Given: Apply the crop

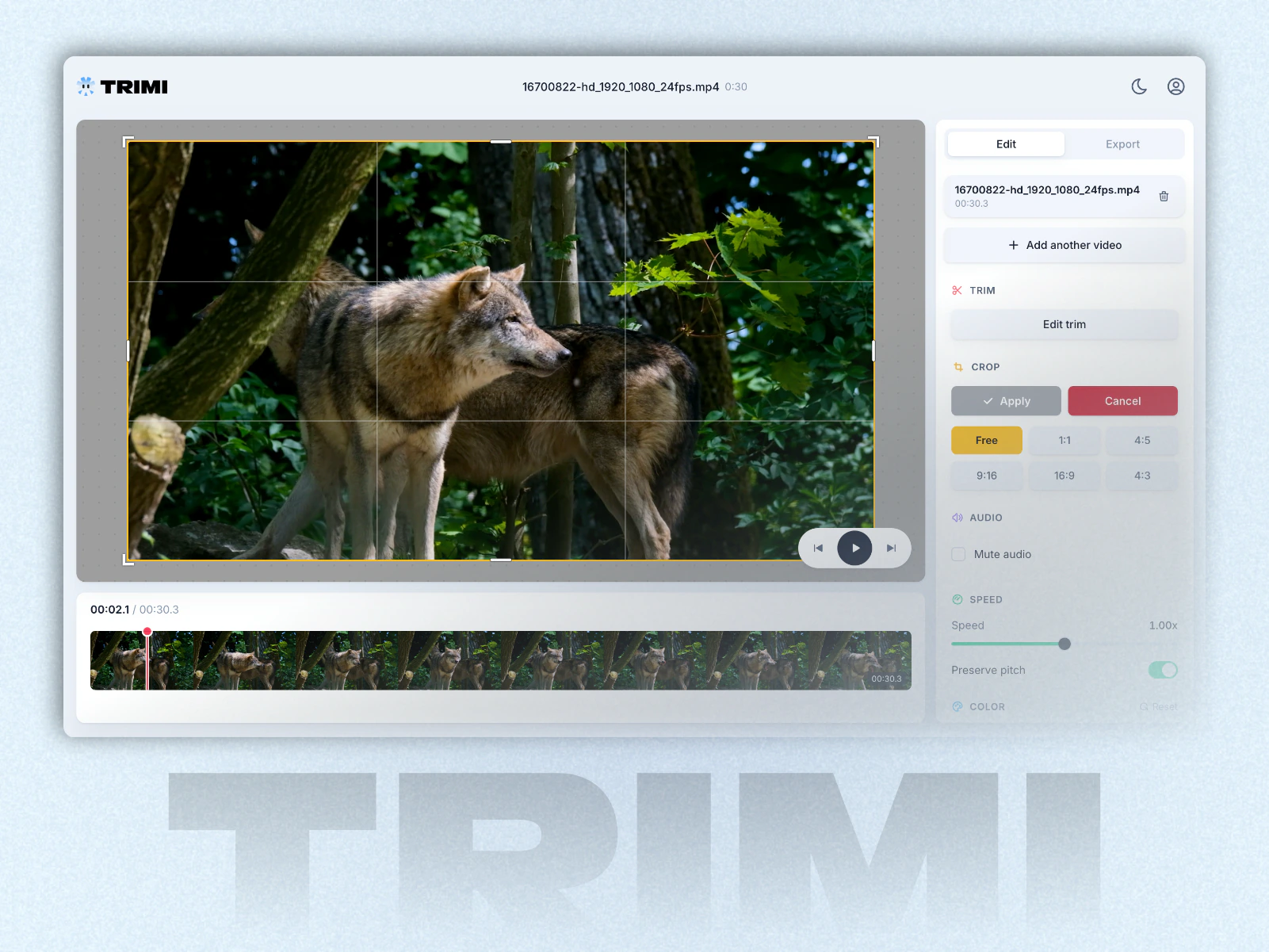Looking at the screenshot, I should [1006, 401].
